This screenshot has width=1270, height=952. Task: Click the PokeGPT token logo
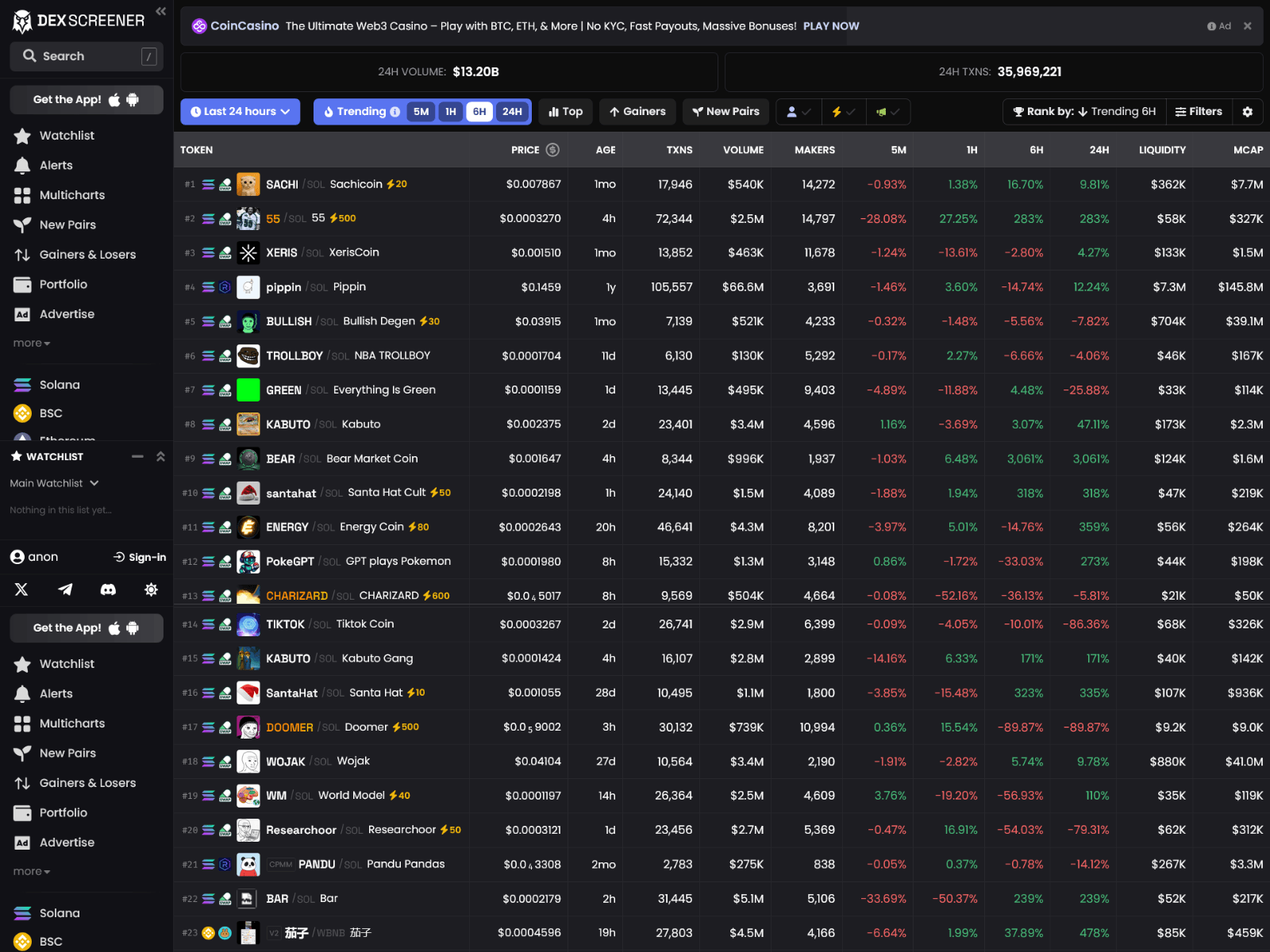tap(248, 562)
